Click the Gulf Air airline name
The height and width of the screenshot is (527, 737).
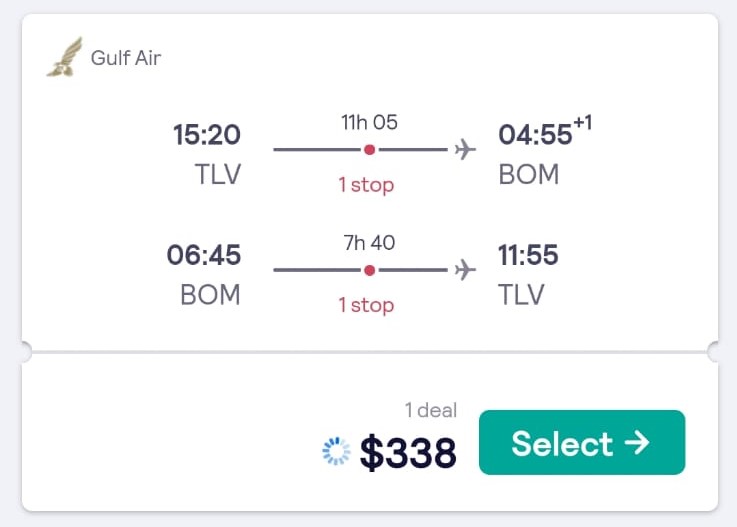click(126, 58)
